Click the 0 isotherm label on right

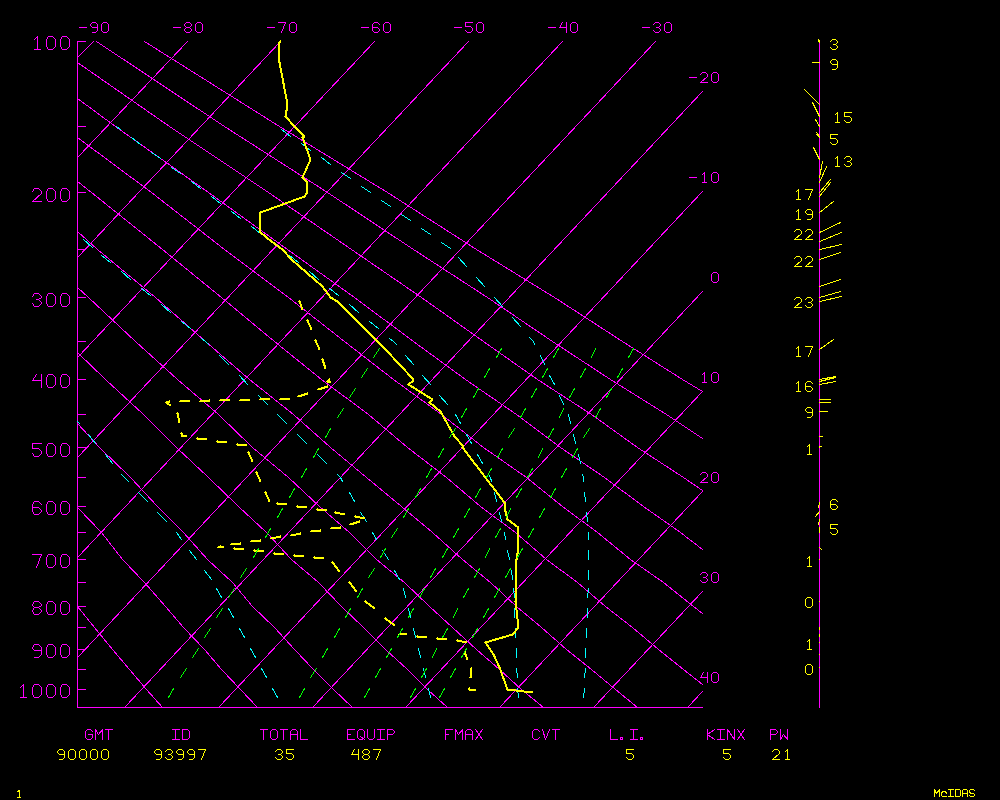tap(714, 278)
